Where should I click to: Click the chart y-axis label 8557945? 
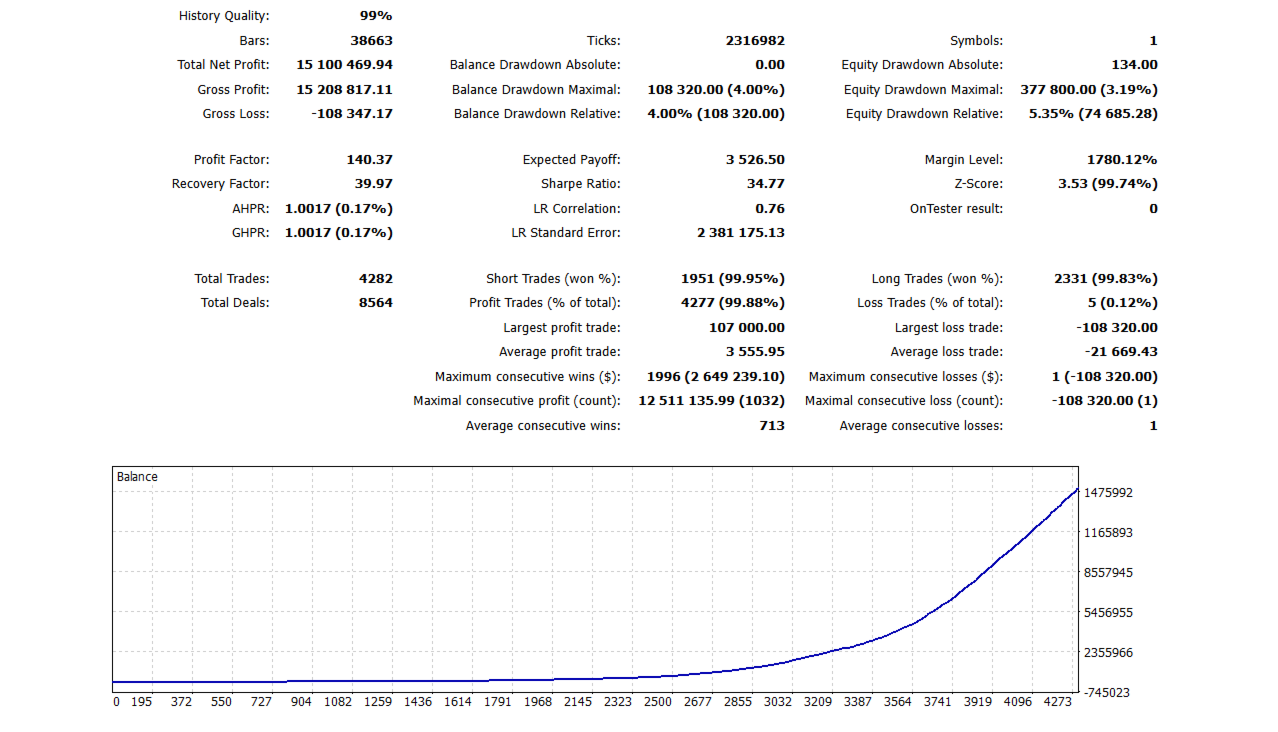coord(1109,573)
